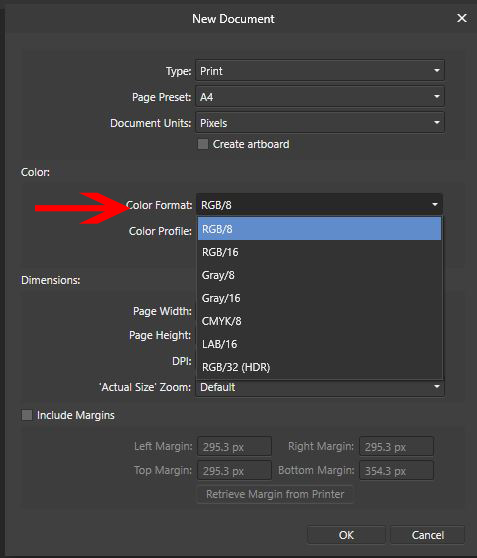
Task: Pick RGB/32 (HDR) color format
Action: coord(319,367)
